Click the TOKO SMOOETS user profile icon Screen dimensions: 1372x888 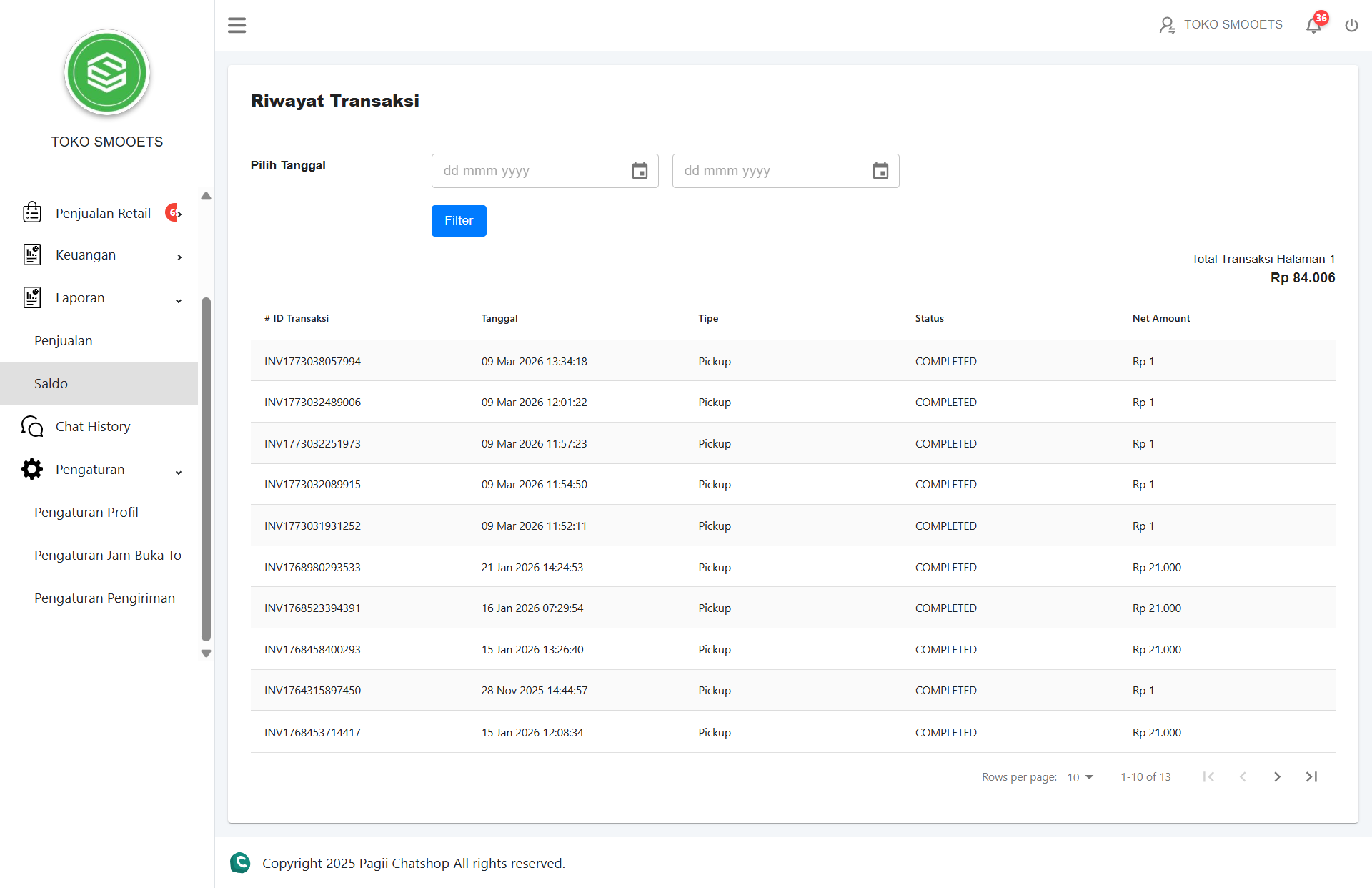[x=1166, y=26]
